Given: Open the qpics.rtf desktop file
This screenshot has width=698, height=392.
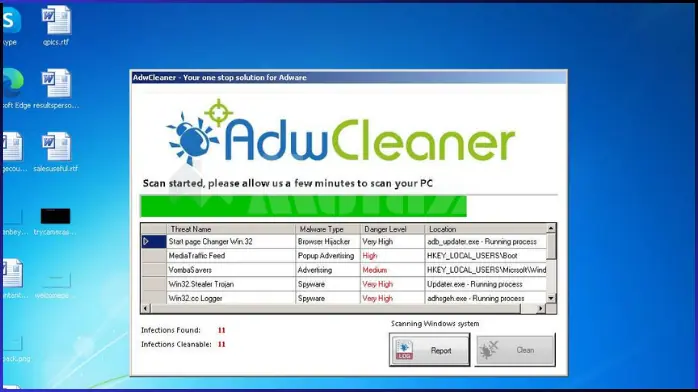Looking at the screenshot, I should coord(56,25).
